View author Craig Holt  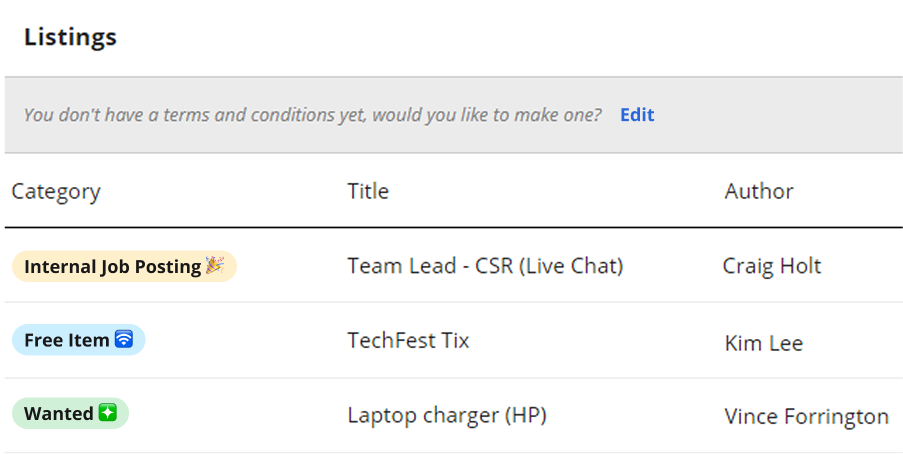coord(772,266)
